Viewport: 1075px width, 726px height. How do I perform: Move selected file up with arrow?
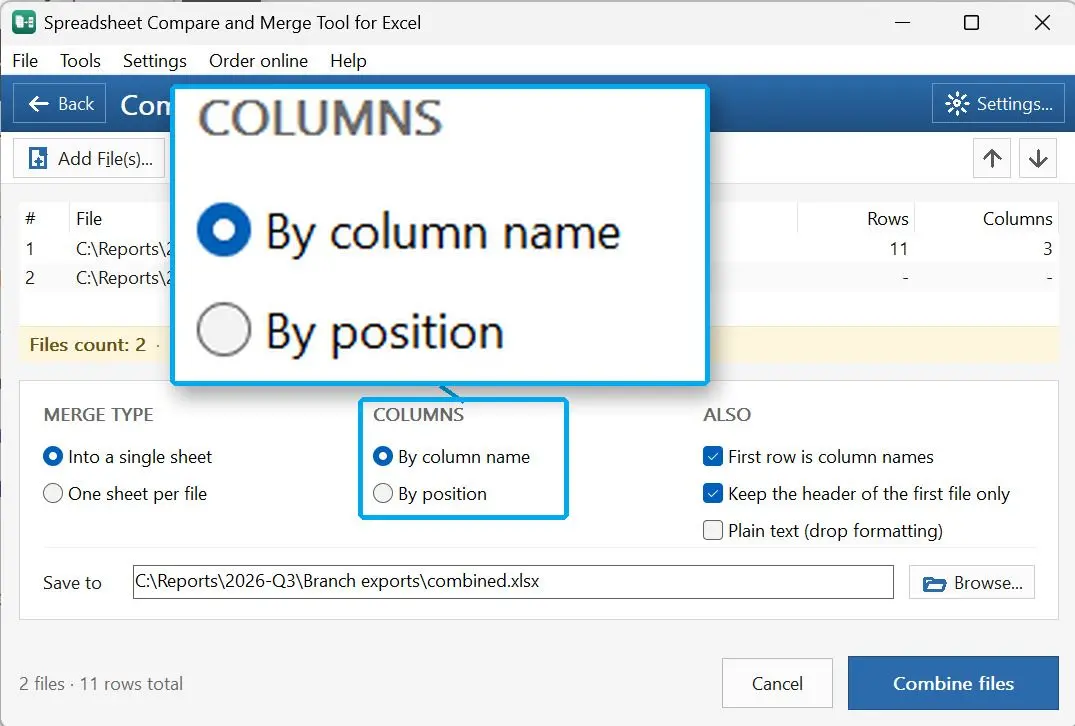992,158
